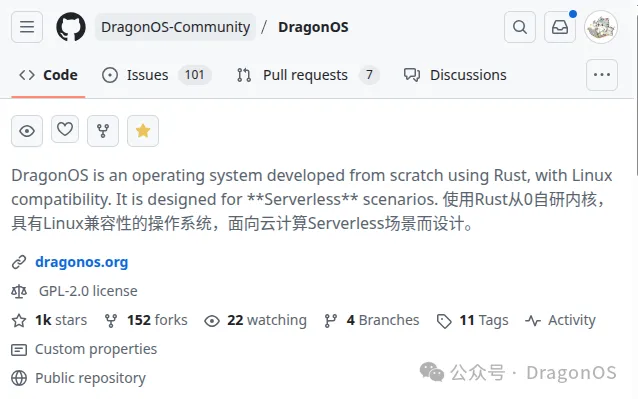Switch to the Issues tab
The height and width of the screenshot is (399, 638).
(156, 75)
